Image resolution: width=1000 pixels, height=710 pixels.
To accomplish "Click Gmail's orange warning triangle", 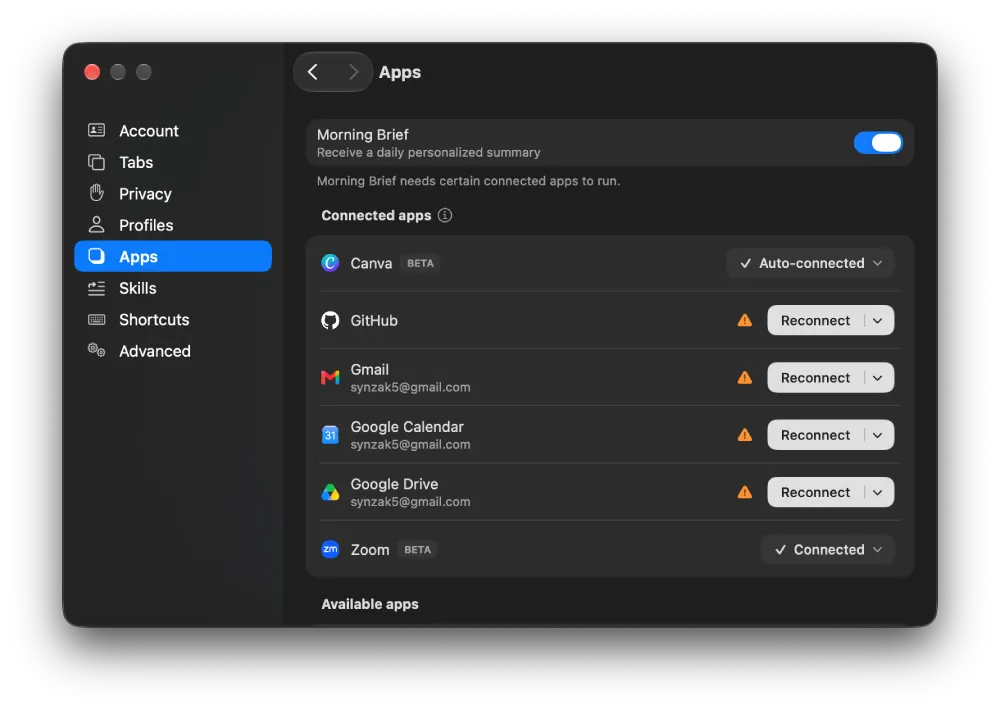I will pyautogui.click(x=744, y=378).
